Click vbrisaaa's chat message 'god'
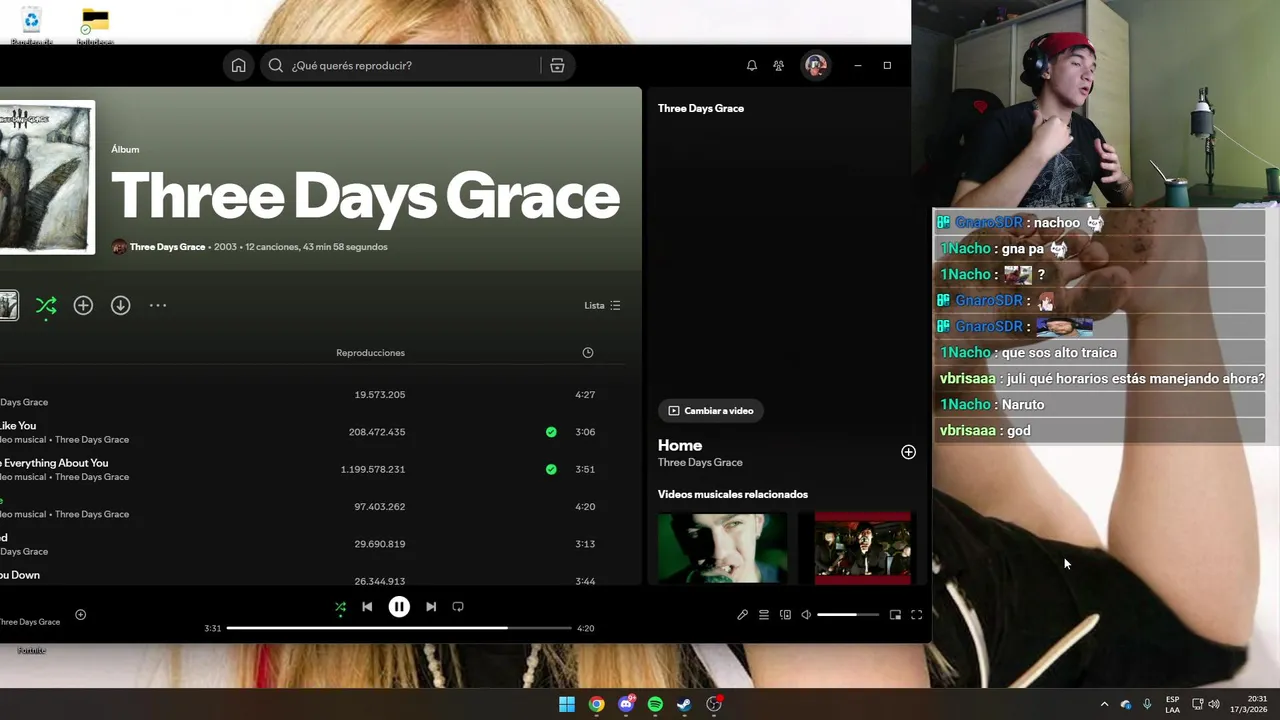Image resolution: width=1280 pixels, height=720 pixels. click(1018, 430)
